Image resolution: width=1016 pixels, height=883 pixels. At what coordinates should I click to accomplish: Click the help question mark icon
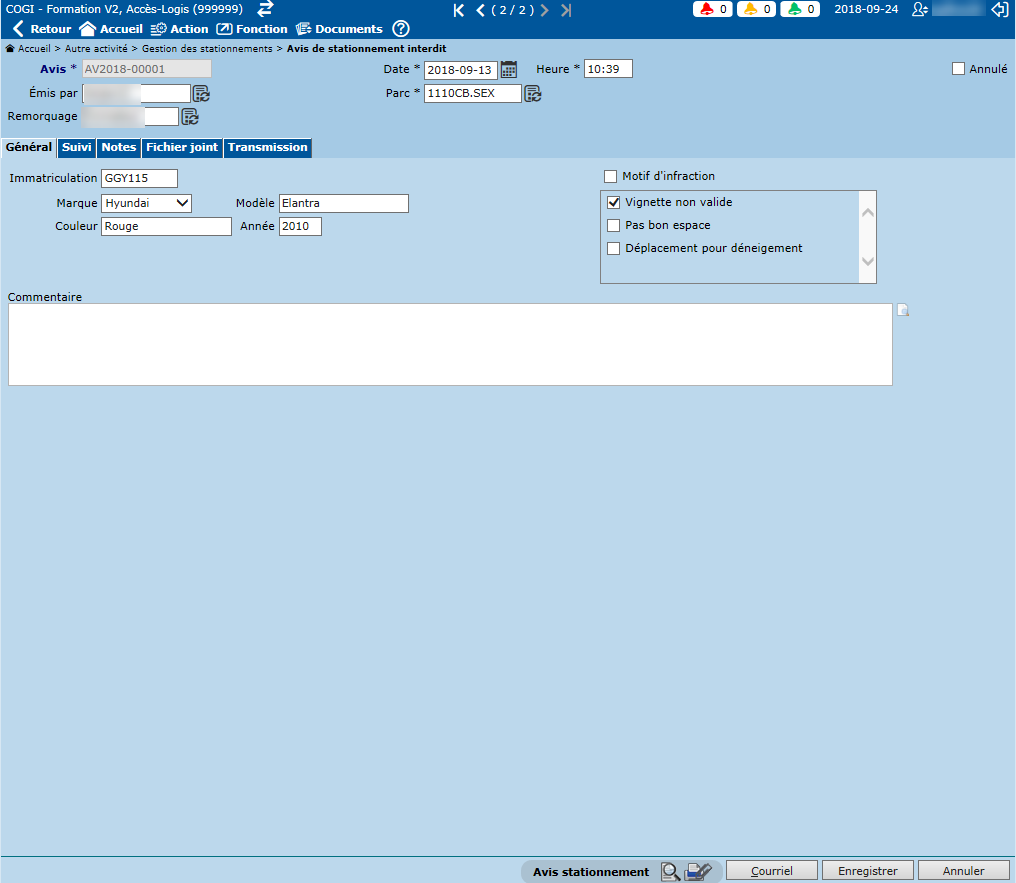click(401, 29)
